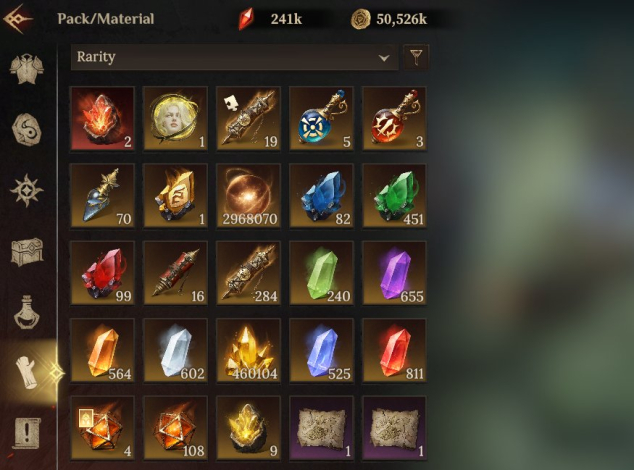Click the dropdown chevron arrow beside Rarity

384,58
